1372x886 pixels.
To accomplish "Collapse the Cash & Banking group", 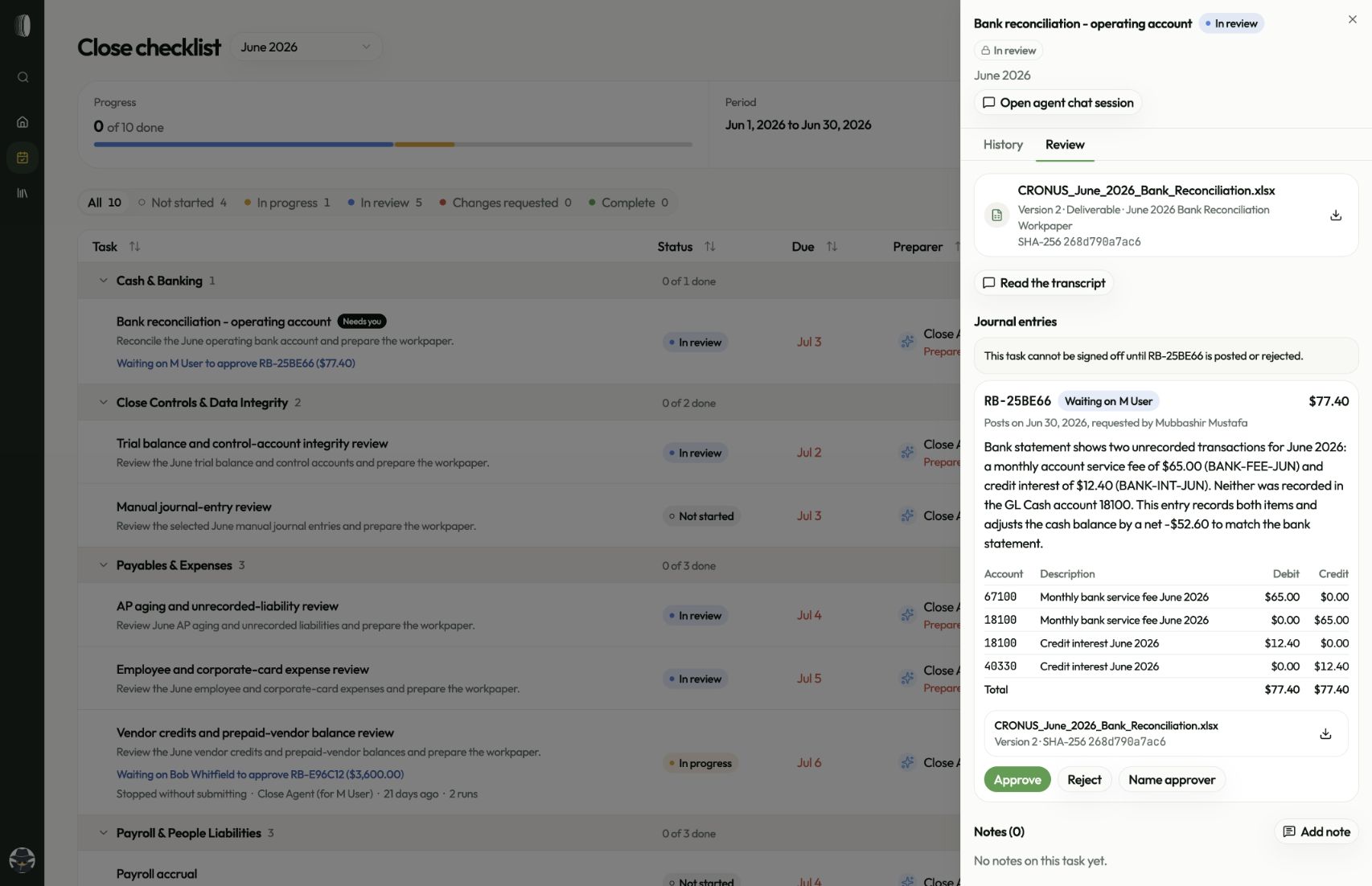I will coord(103,281).
